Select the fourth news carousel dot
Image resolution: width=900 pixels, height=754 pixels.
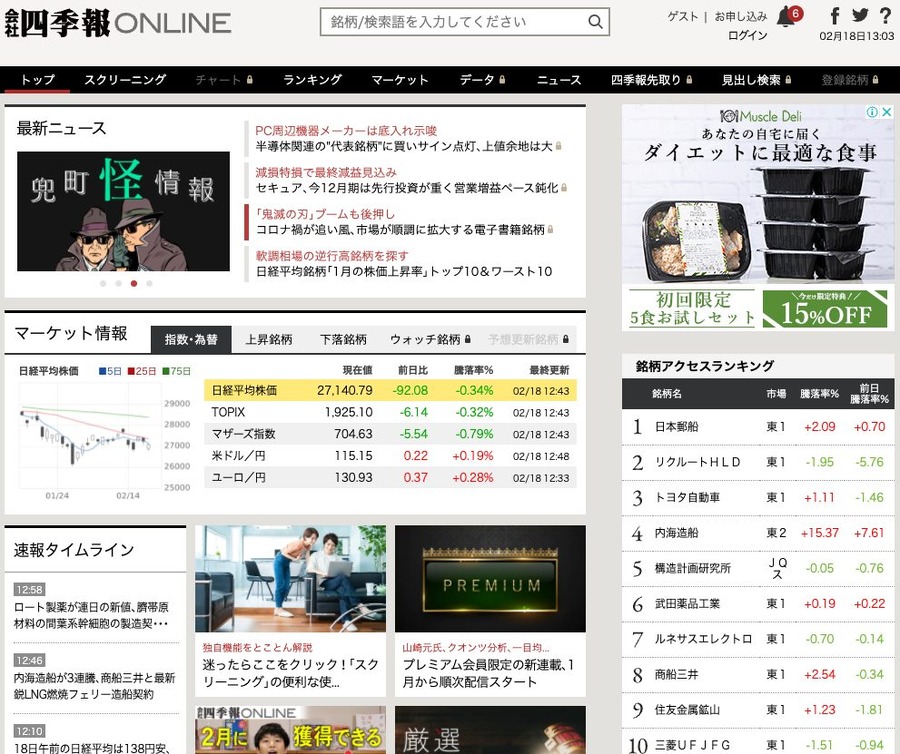[x=149, y=283]
